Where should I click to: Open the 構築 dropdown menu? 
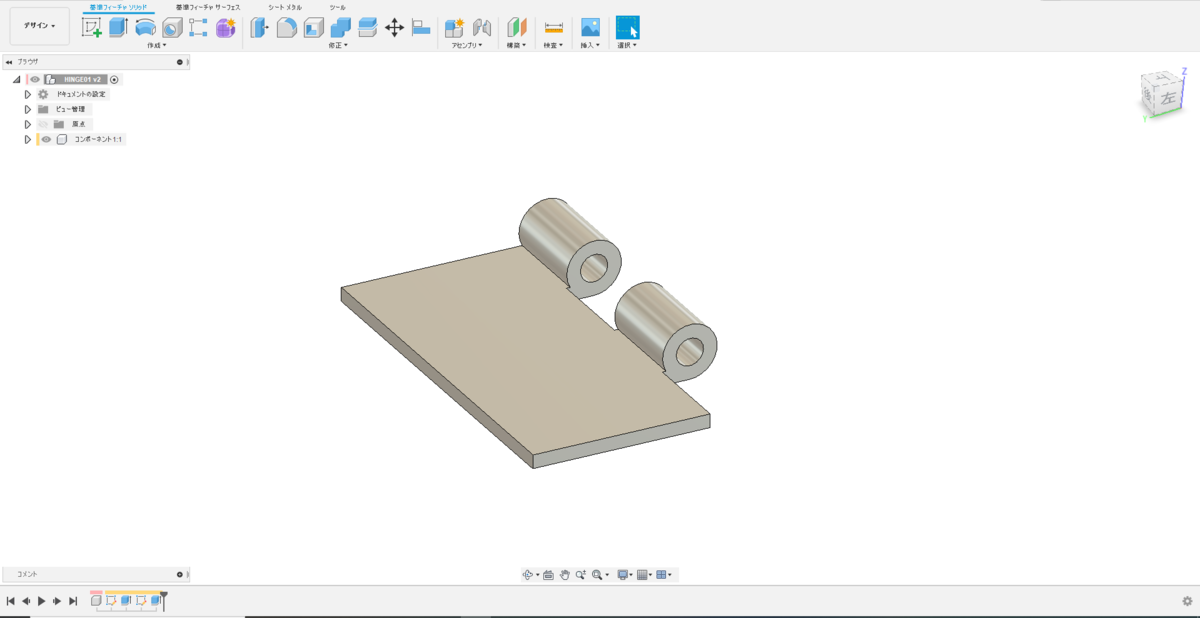(x=516, y=45)
